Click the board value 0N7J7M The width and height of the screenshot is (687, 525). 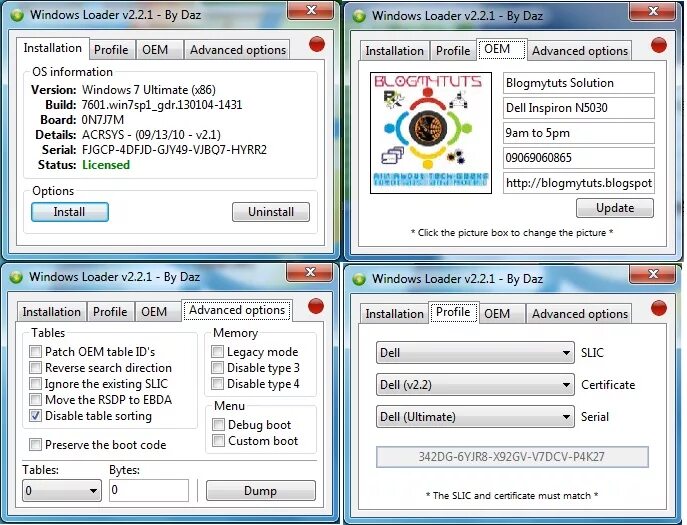103,120
